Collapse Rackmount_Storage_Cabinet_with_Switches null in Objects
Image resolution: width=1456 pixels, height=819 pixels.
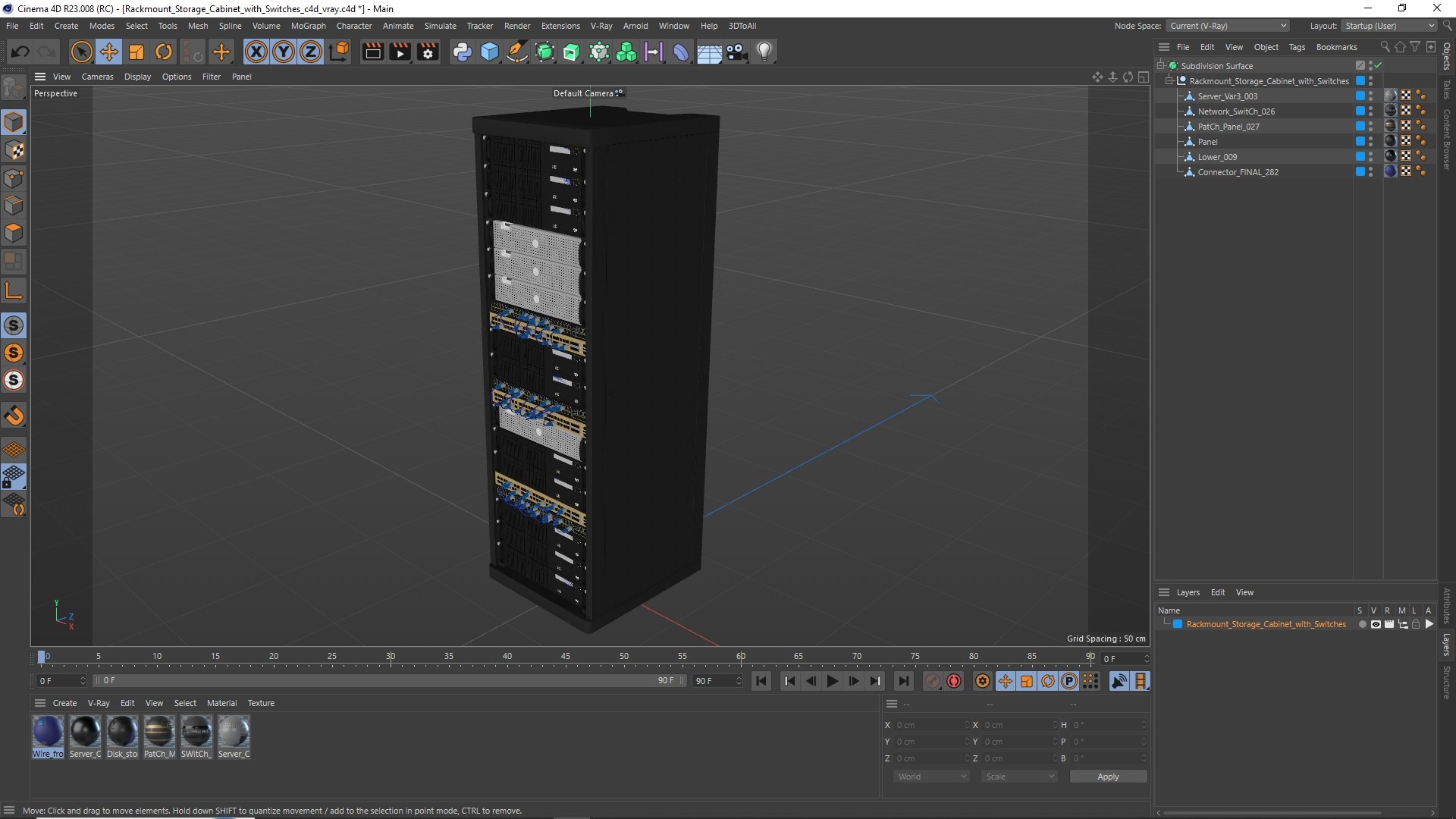pyautogui.click(x=1169, y=81)
